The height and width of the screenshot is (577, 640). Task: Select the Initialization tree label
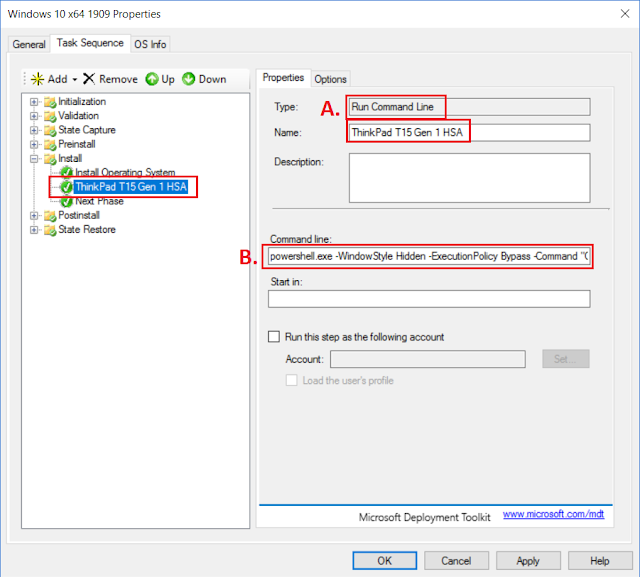coord(82,102)
